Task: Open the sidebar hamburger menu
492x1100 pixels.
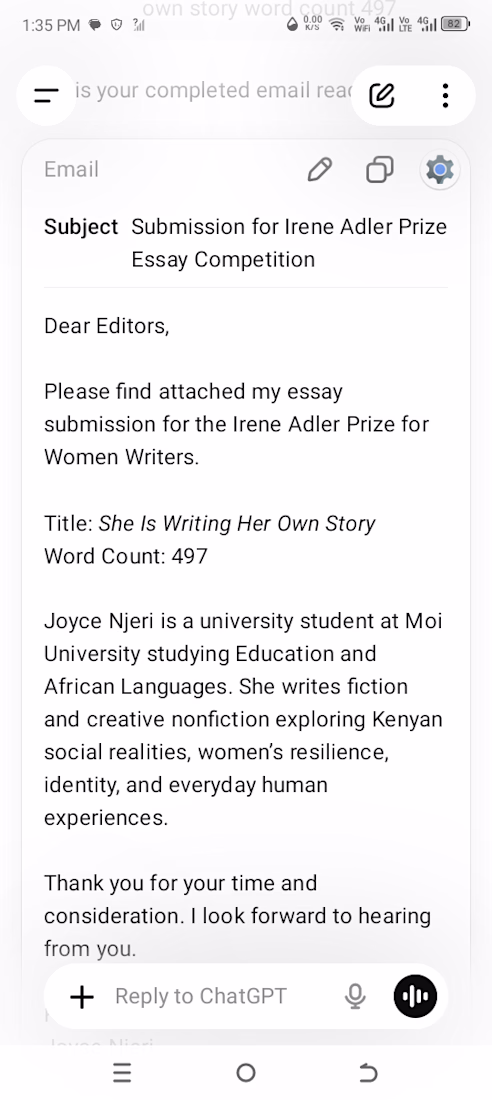Action: 46,95
